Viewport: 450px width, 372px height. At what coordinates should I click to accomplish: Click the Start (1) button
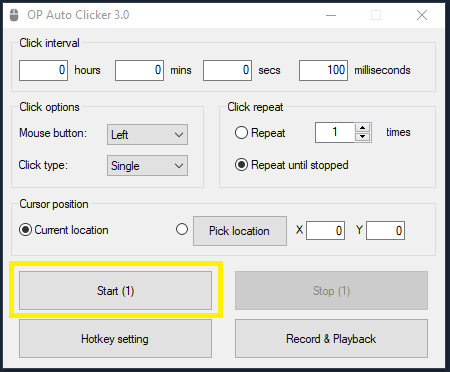point(115,291)
